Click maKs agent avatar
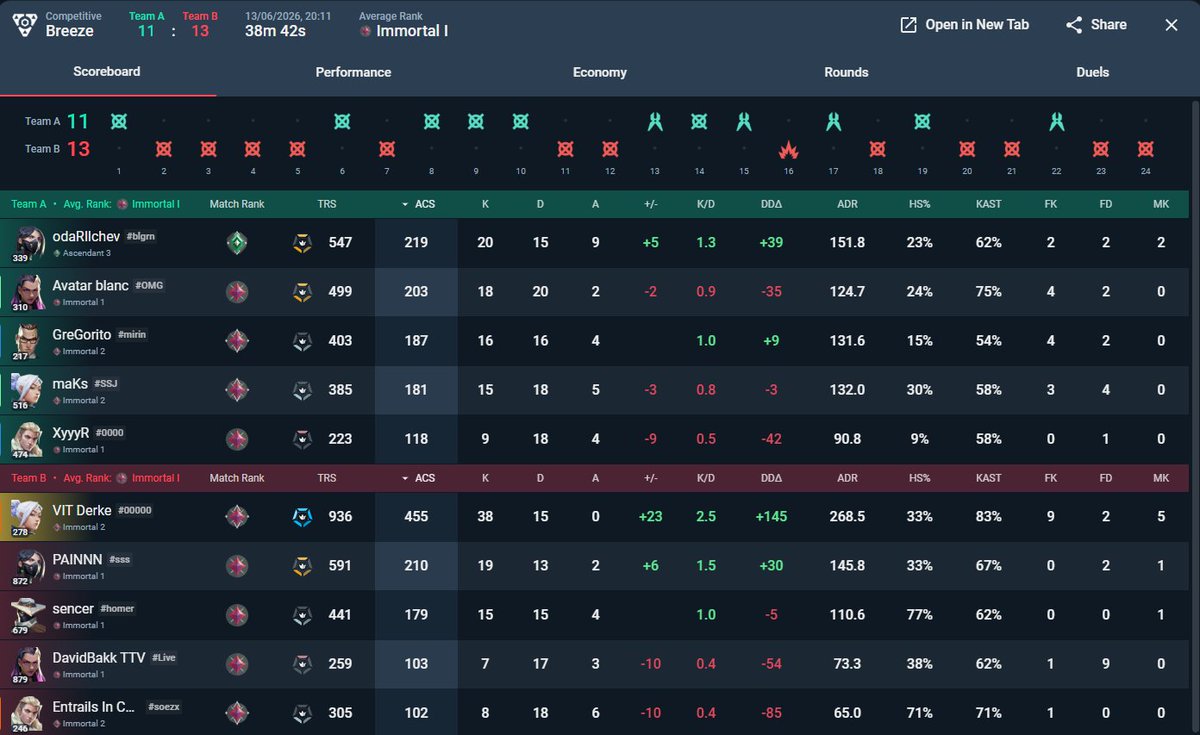 point(28,390)
